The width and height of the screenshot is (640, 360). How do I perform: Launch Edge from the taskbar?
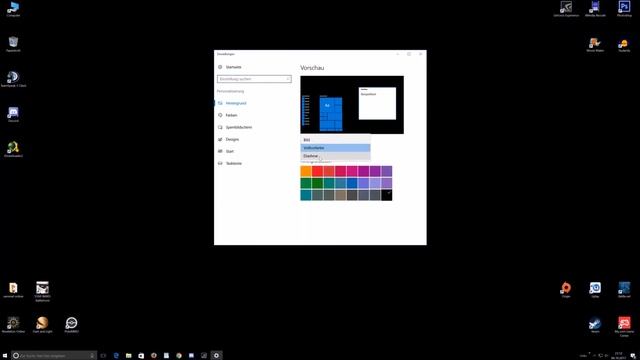pos(116,356)
